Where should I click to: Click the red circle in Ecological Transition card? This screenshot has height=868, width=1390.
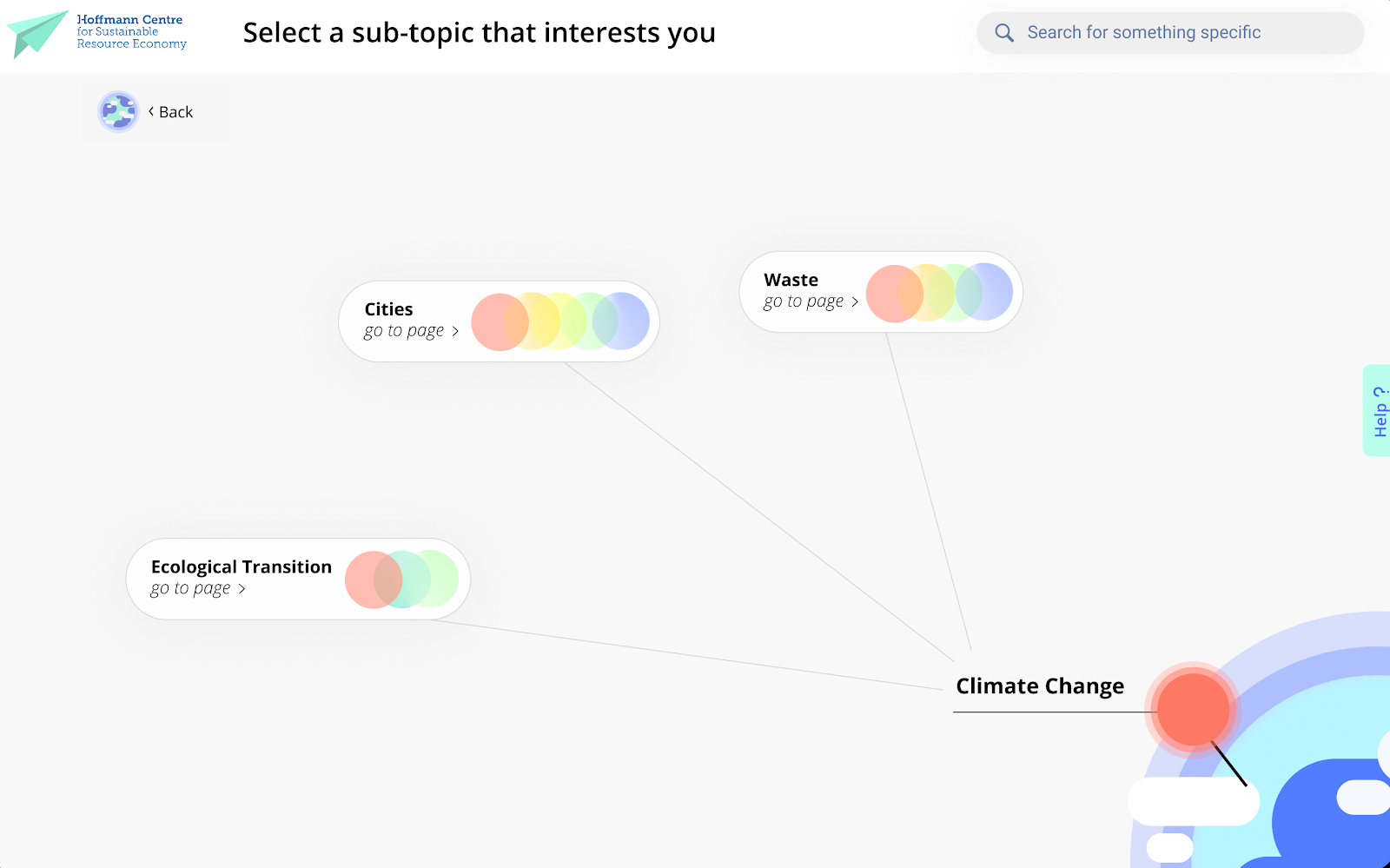coord(374,580)
